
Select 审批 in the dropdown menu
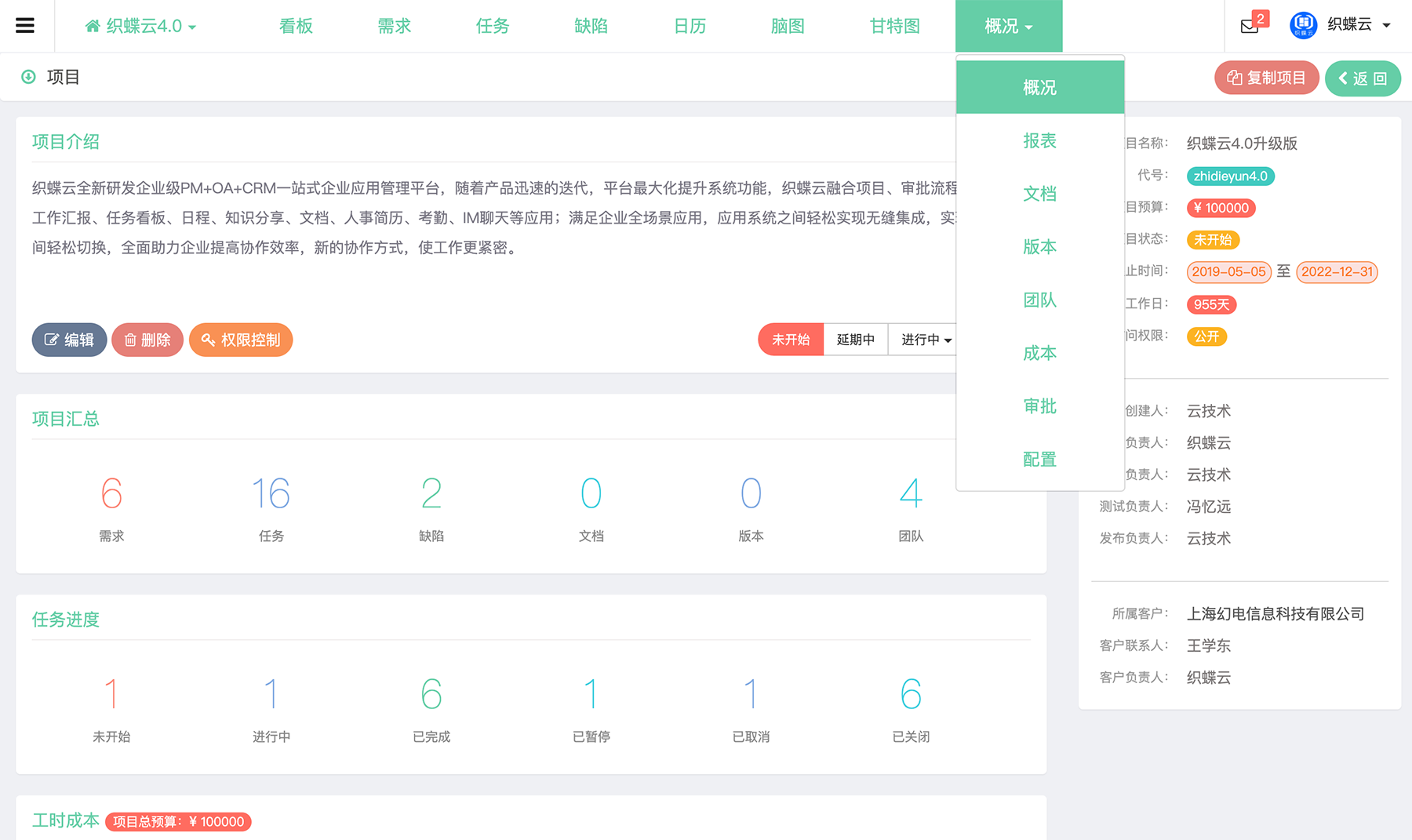point(1040,406)
